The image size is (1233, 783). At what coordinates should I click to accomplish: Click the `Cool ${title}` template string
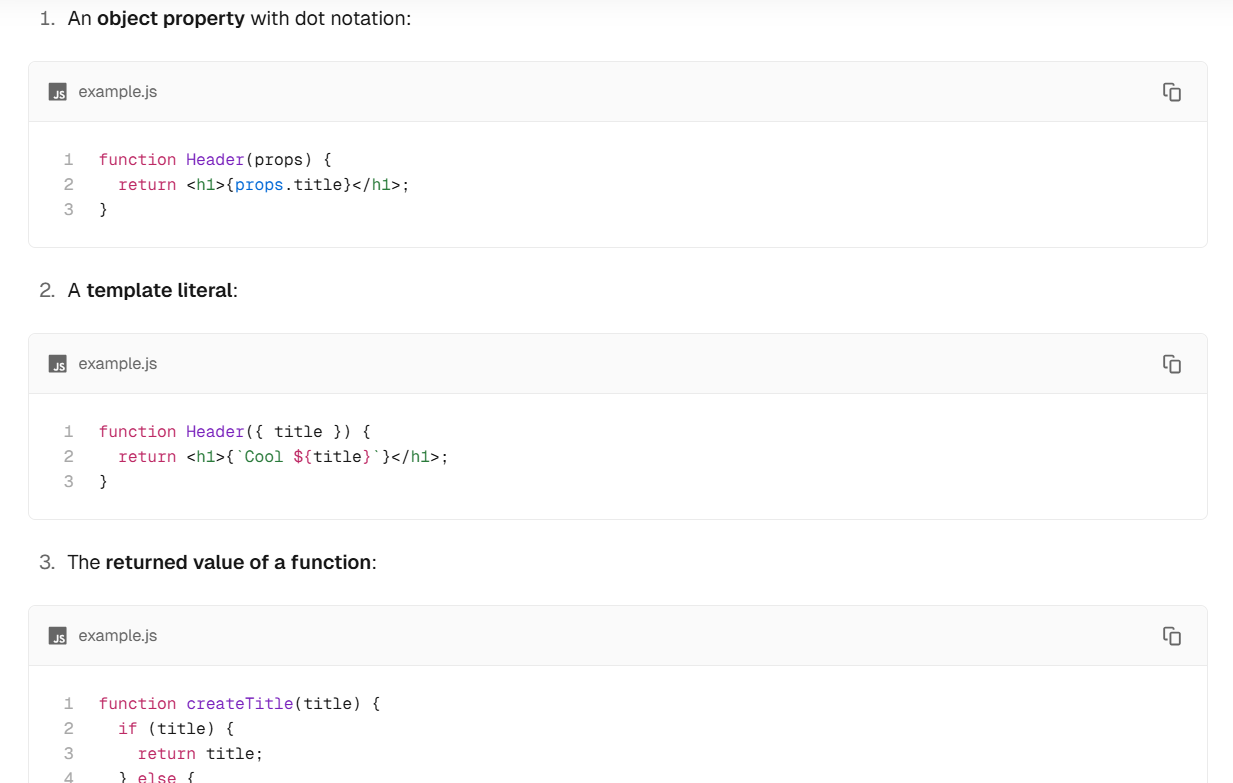pyautogui.click(x=308, y=457)
